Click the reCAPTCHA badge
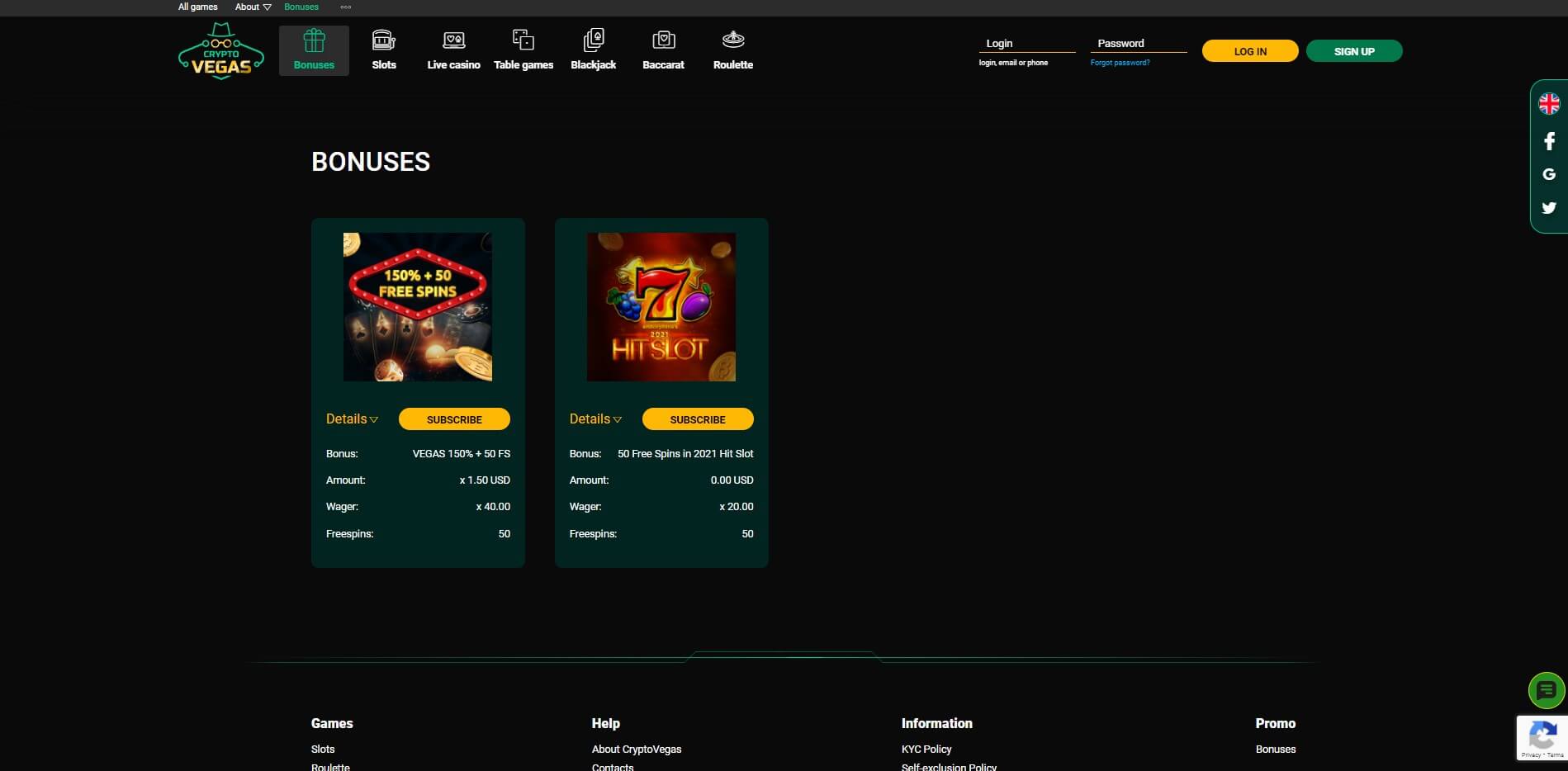Image resolution: width=1568 pixels, height=771 pixels. tap(1542, 738)
